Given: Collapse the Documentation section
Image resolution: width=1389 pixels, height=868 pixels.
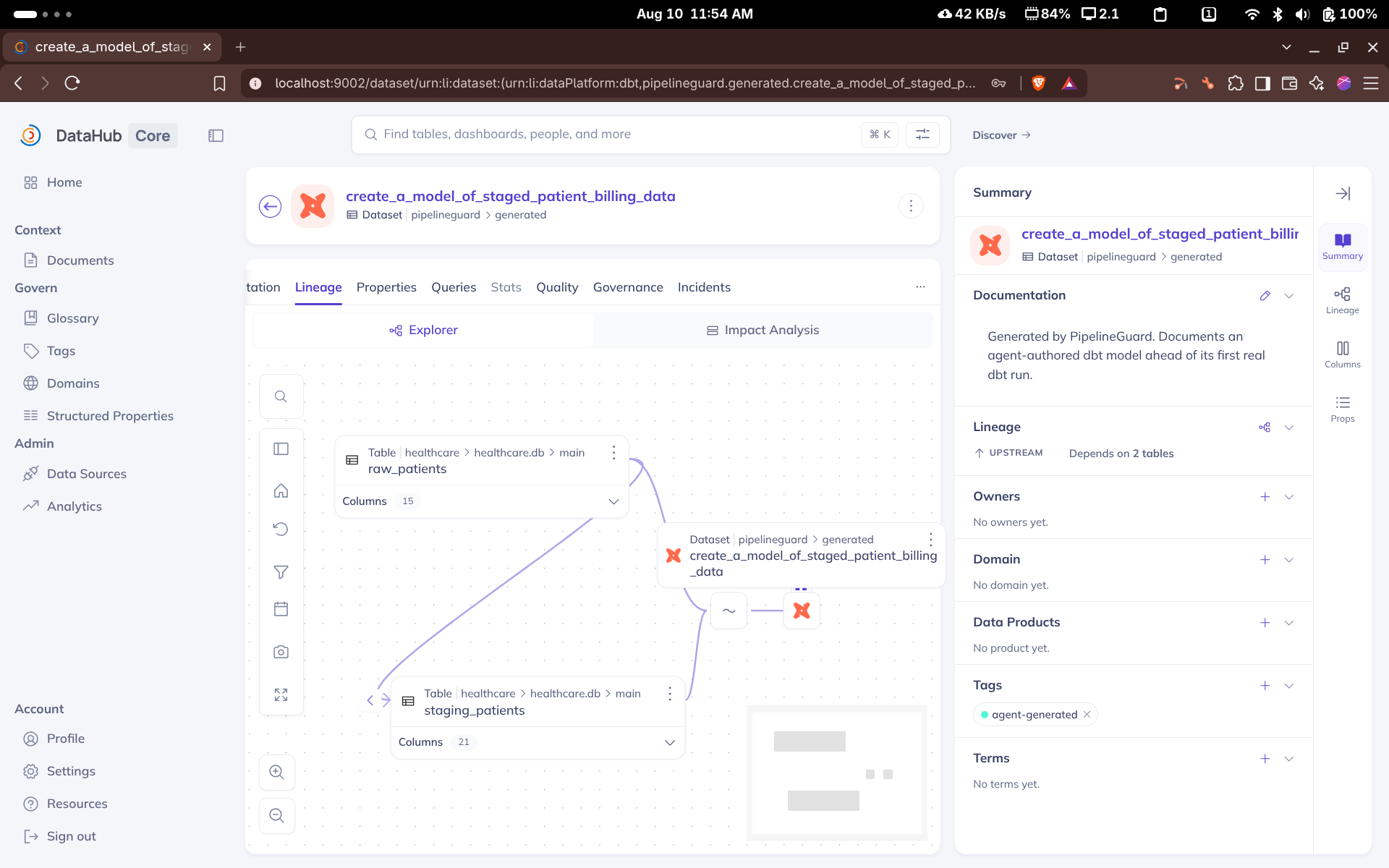Looking at the screenshot, I should (x=1289, y=296).
